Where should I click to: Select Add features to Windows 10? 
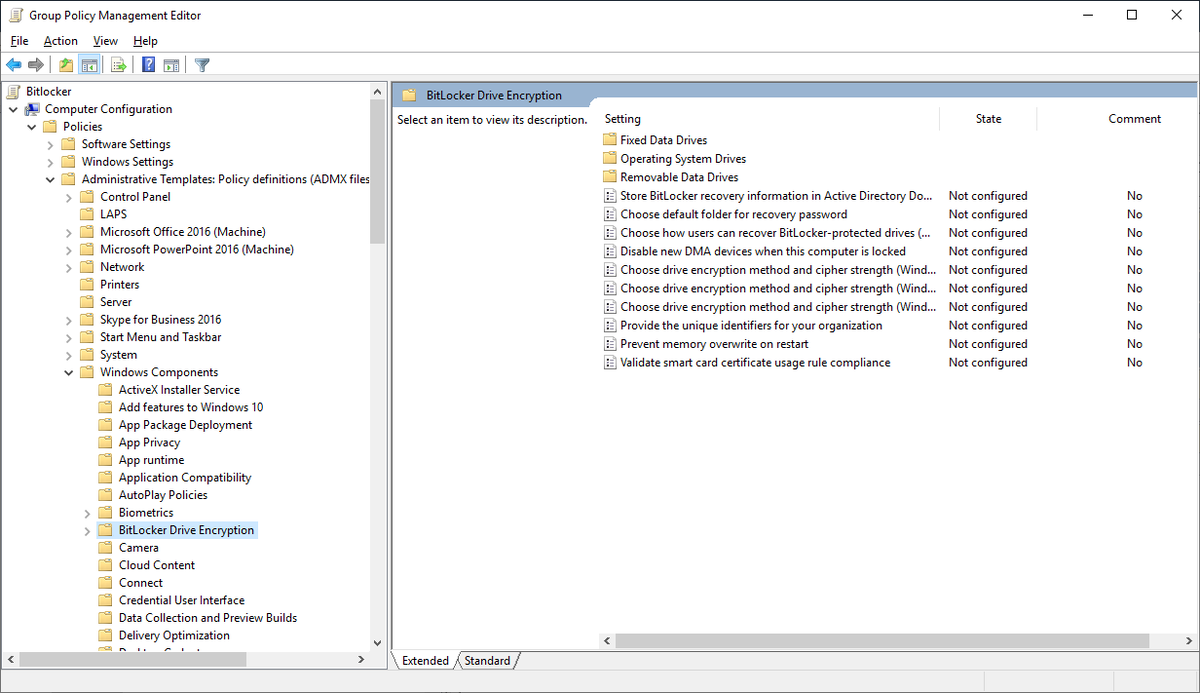pyautogui.click(x=191, y=407)
